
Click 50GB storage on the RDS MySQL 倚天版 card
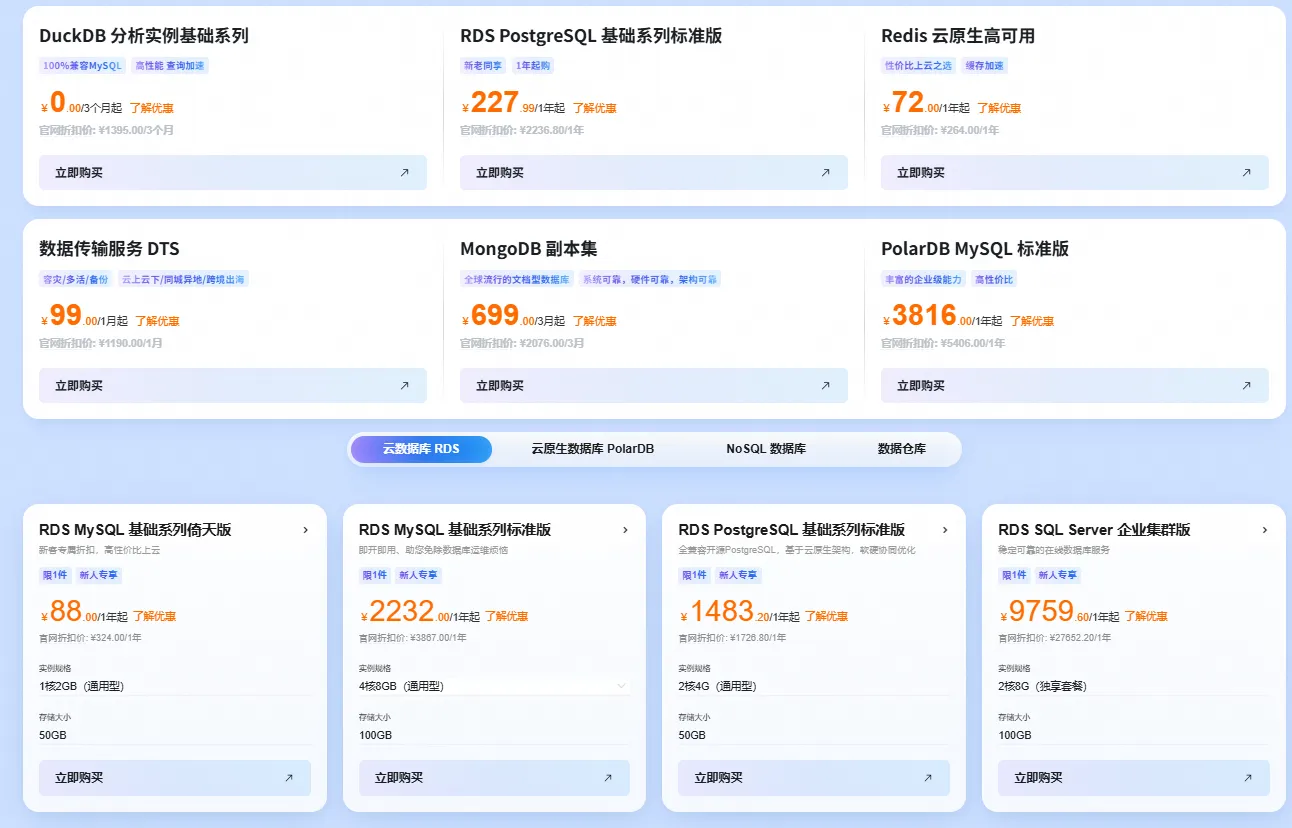point(53,735)
